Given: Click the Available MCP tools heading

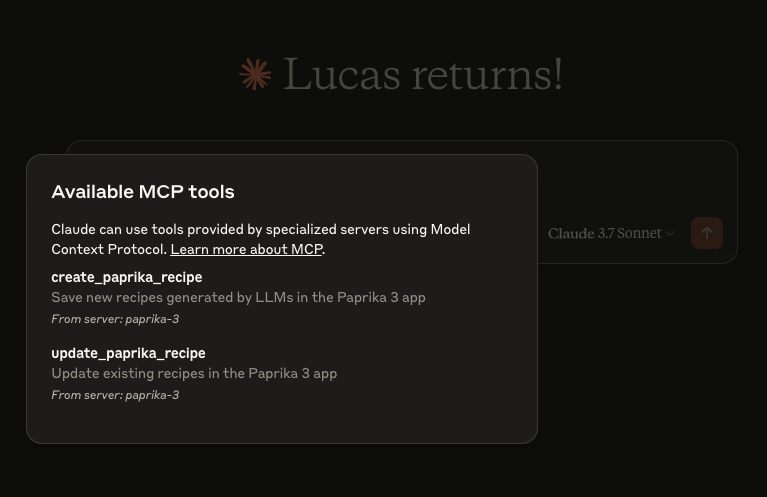Looking at the screenshot, I should 143,192.
